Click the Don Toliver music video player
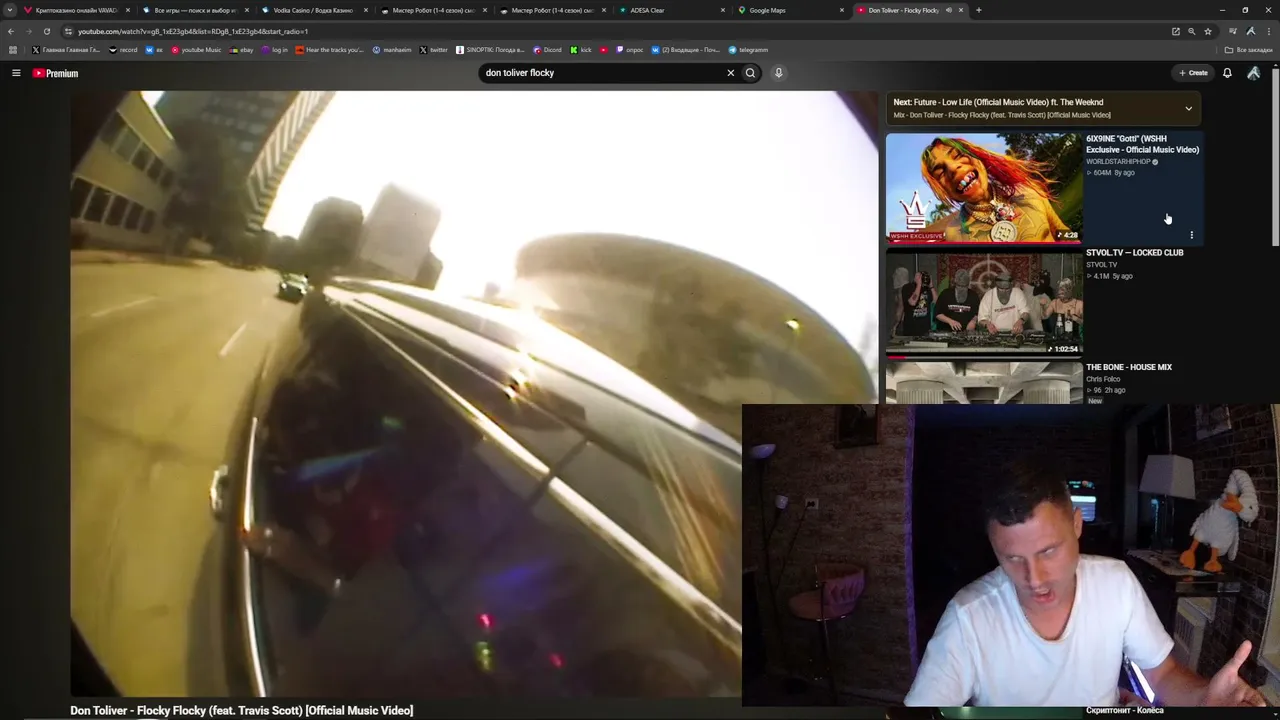Image resolution: width=1280 pixels, height=720 pixels. coord(474,393)
